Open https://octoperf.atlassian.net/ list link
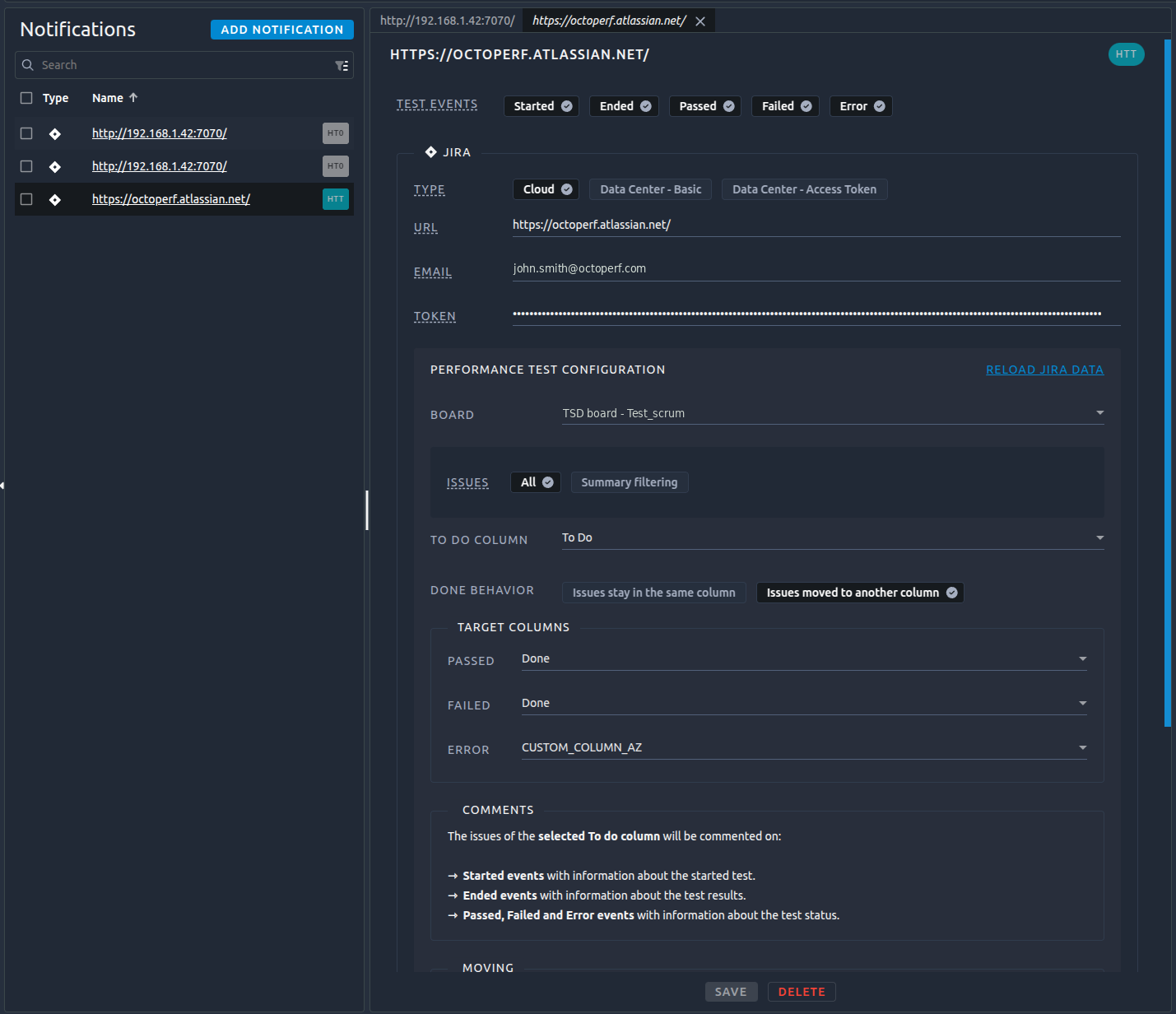Screen dimensions: 1176x1014 (171, 199)
